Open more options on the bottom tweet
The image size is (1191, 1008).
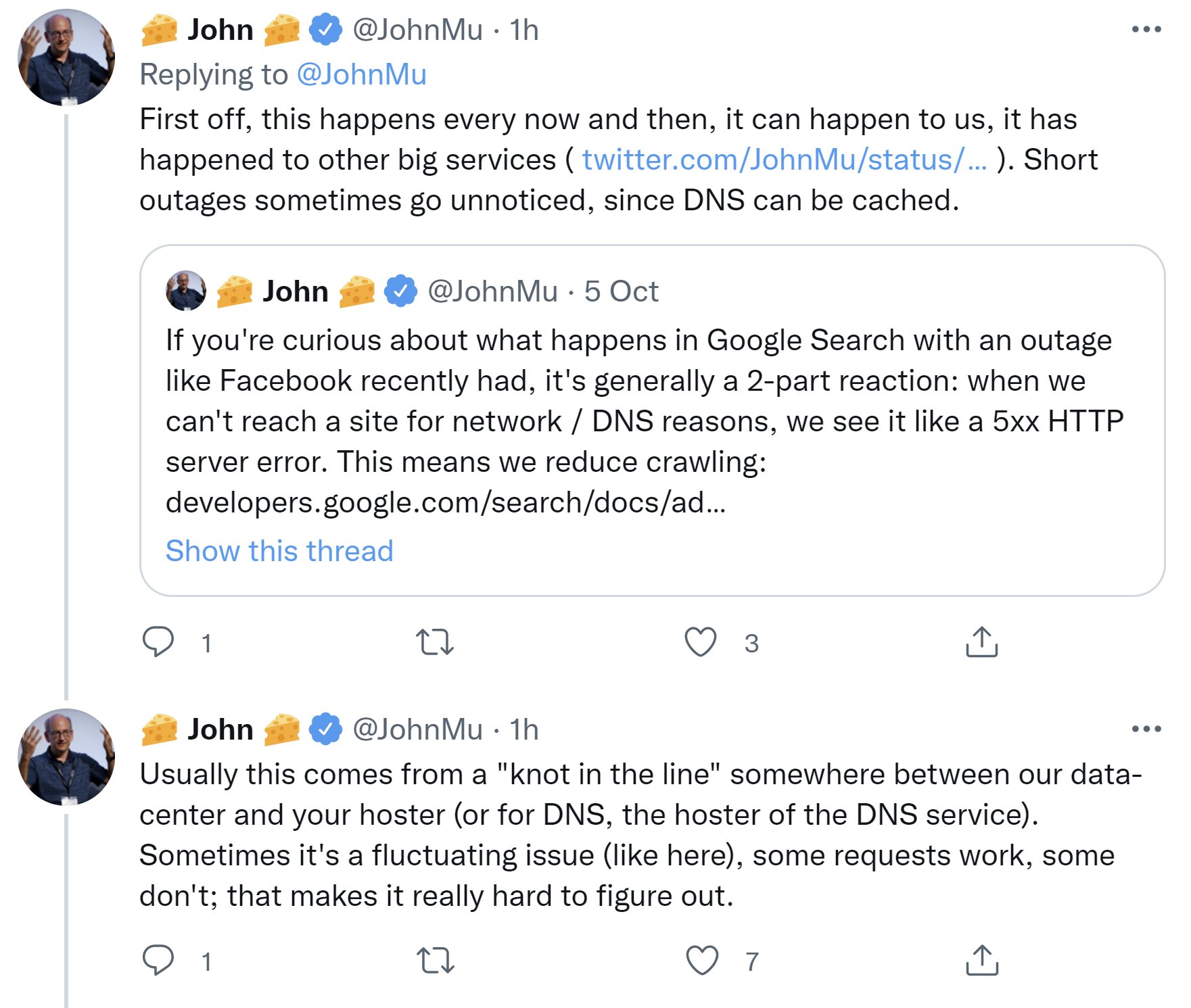(1148, 728)
